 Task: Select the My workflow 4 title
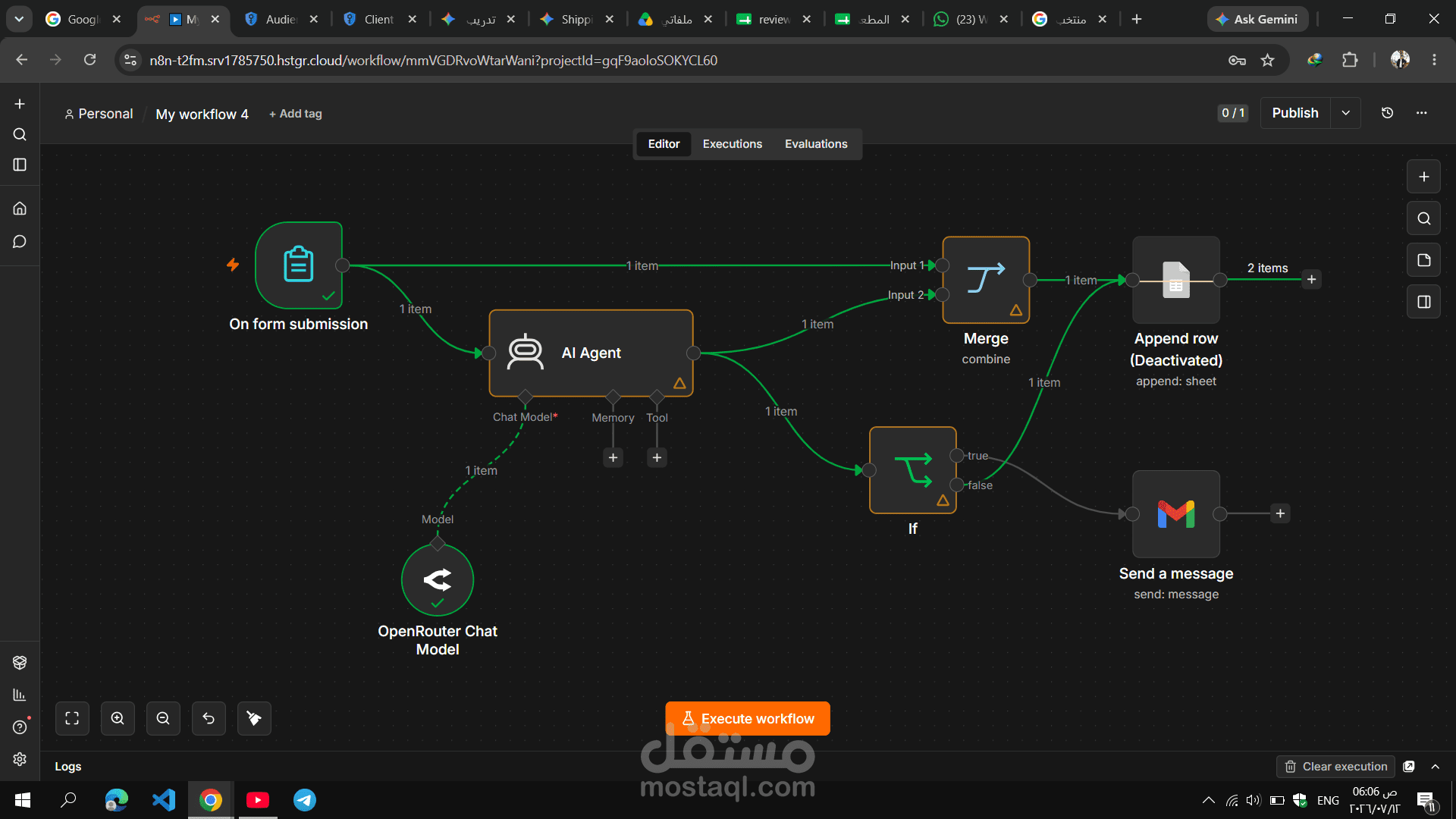coord(202,115)
